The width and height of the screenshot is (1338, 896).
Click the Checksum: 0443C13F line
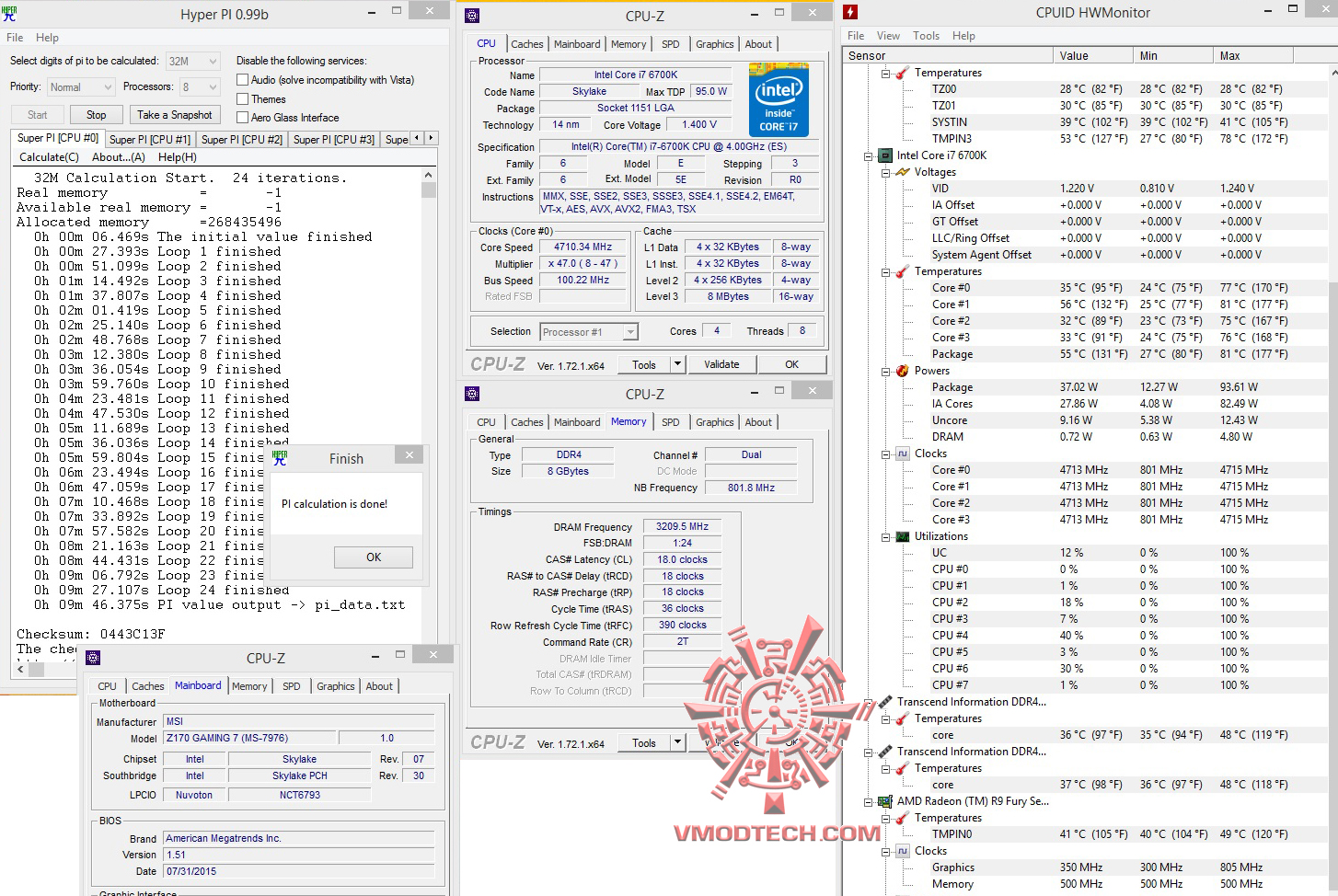pyautogui.click(x=91, y=634)
